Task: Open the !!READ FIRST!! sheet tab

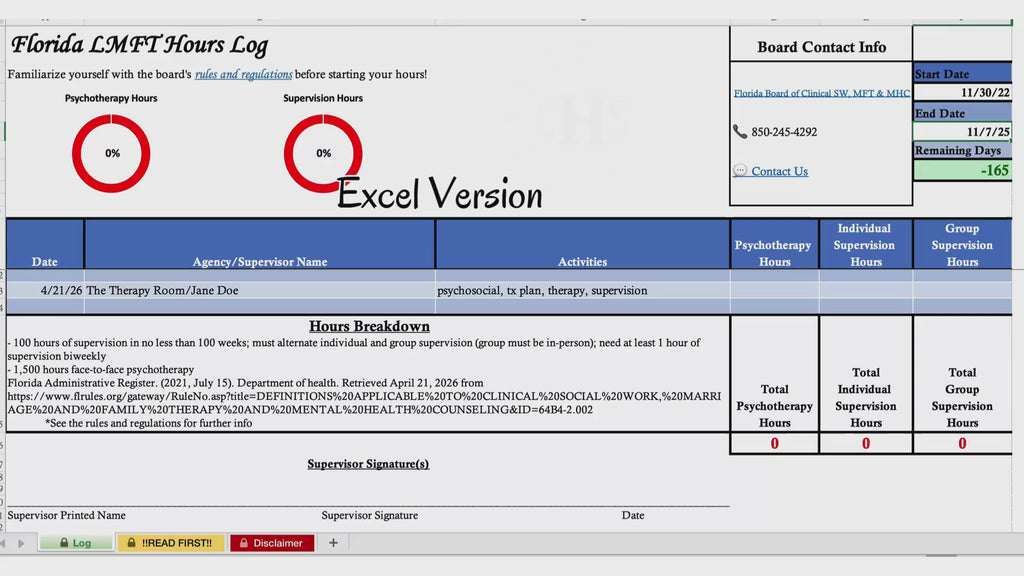Action: 171,543
